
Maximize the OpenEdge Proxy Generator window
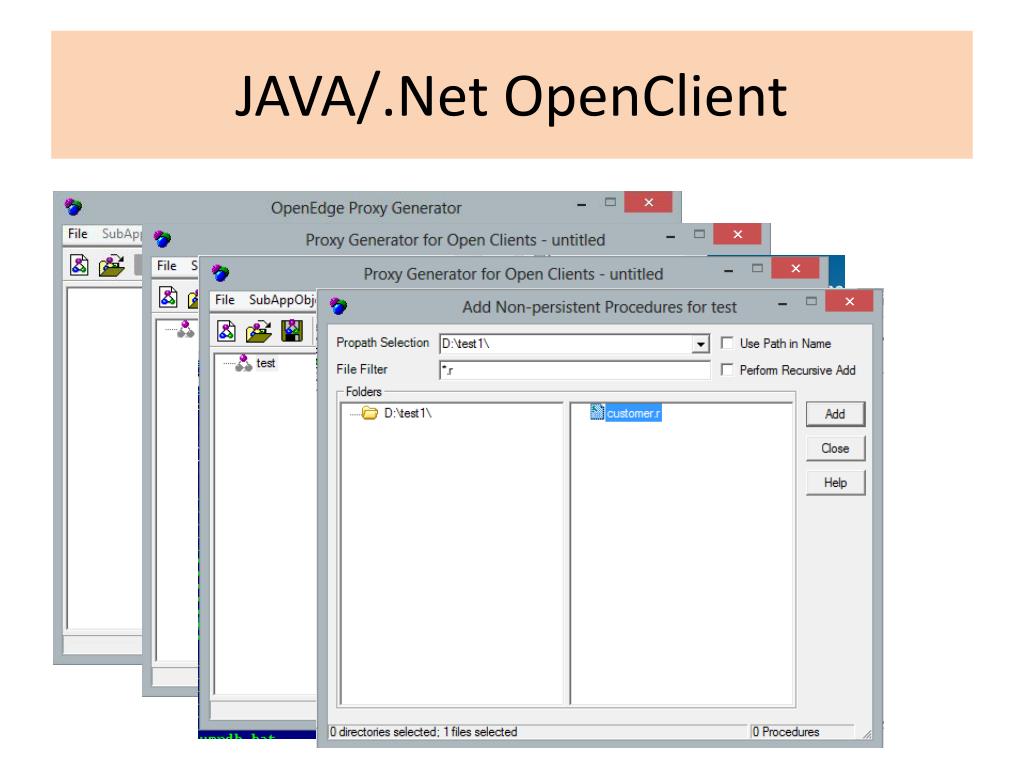[610, 202]
